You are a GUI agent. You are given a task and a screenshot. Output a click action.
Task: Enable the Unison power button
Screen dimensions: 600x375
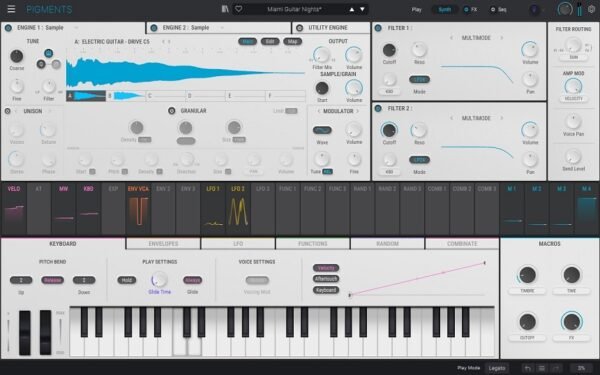pos(7,111)
